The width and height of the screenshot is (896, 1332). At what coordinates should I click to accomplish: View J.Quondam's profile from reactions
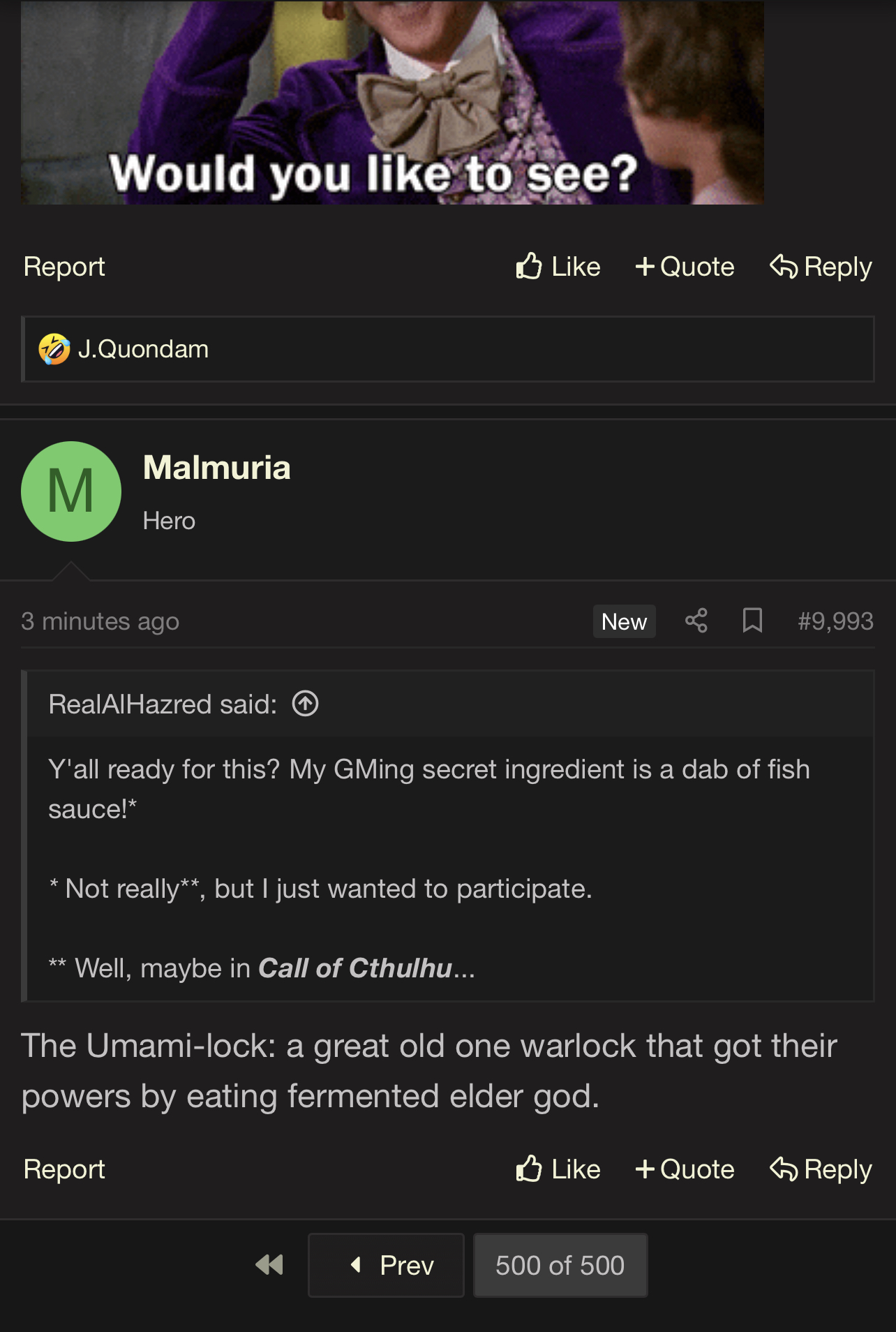(x=143, y=349)
